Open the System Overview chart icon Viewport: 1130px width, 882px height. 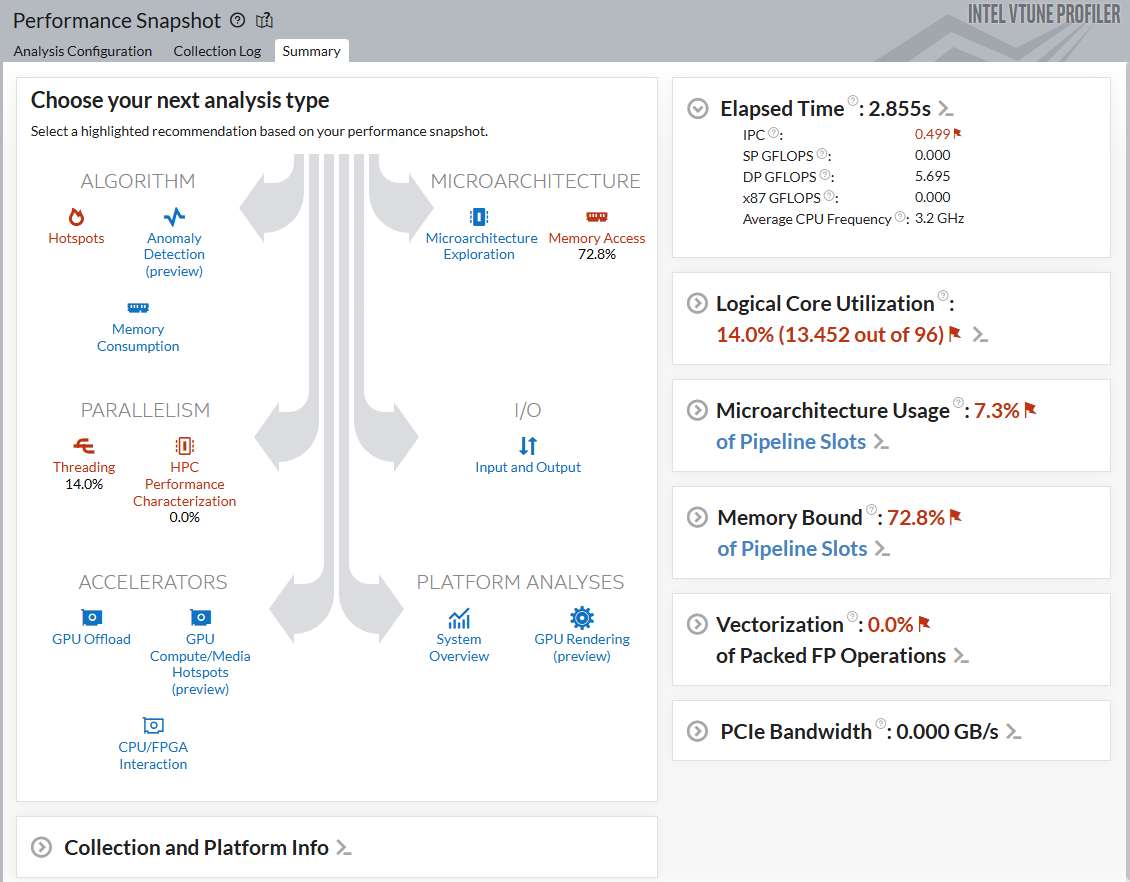click(459, 618)
